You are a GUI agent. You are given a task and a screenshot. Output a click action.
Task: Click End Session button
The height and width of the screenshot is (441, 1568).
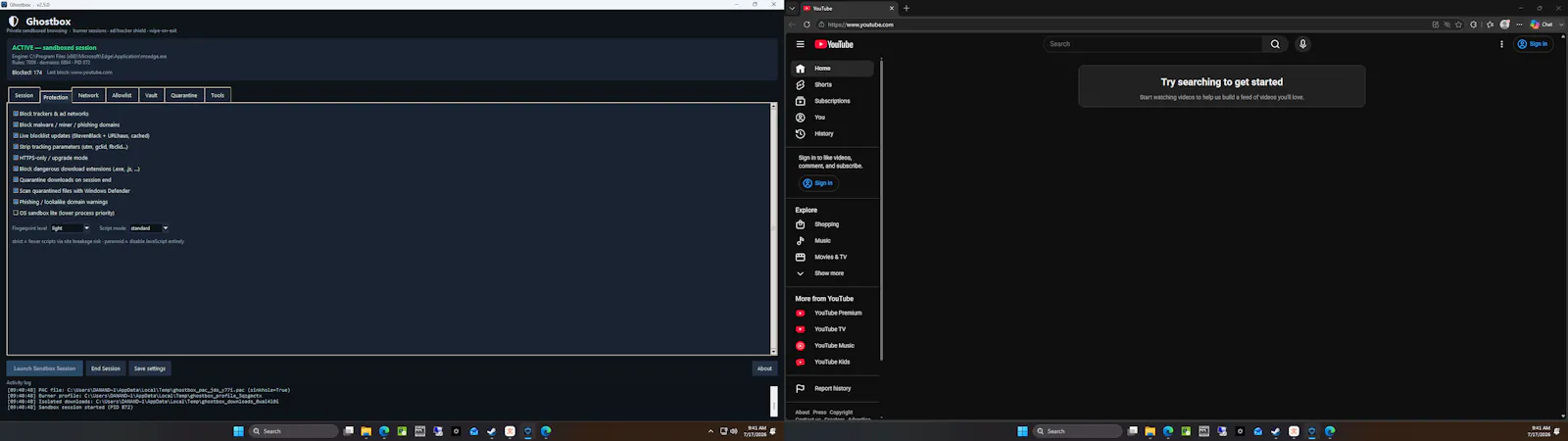[x=105, y=368]
